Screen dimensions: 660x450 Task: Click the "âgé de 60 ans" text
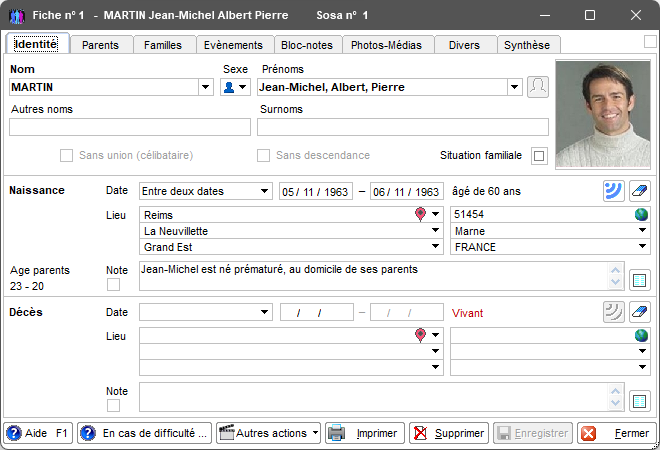[x=487, y=192]
